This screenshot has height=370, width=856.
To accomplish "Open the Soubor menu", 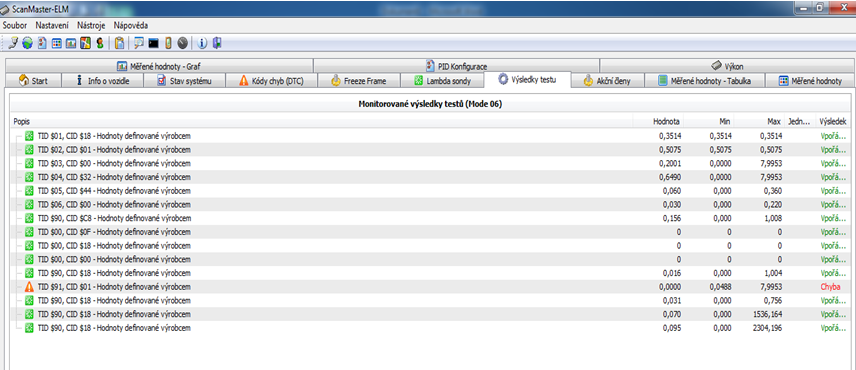I will coord(15,25).
